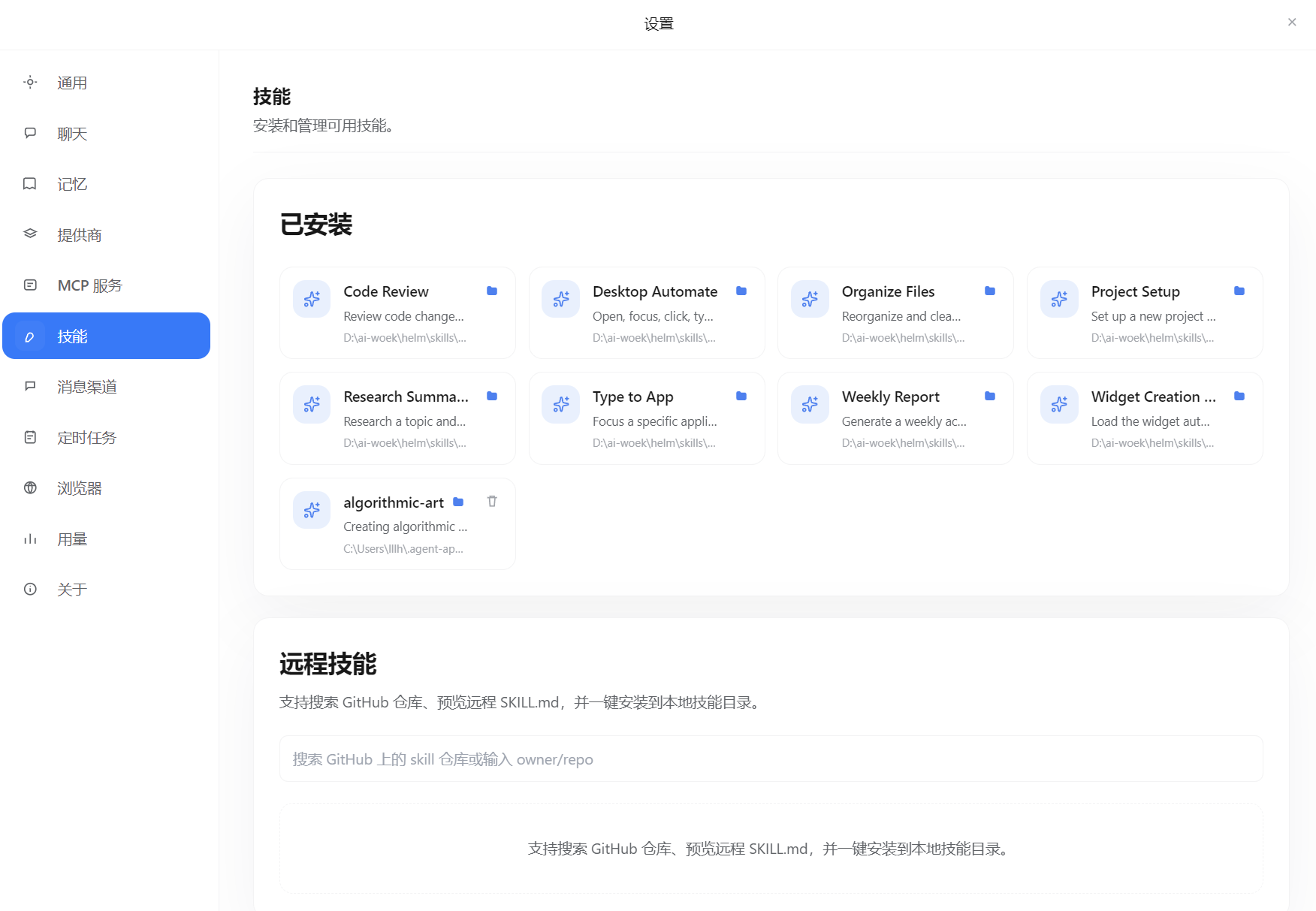Viewport: 1316px width, 911px height.
Task: Click the MCP 服务 sidebar icon
Action: coord(30,285)
